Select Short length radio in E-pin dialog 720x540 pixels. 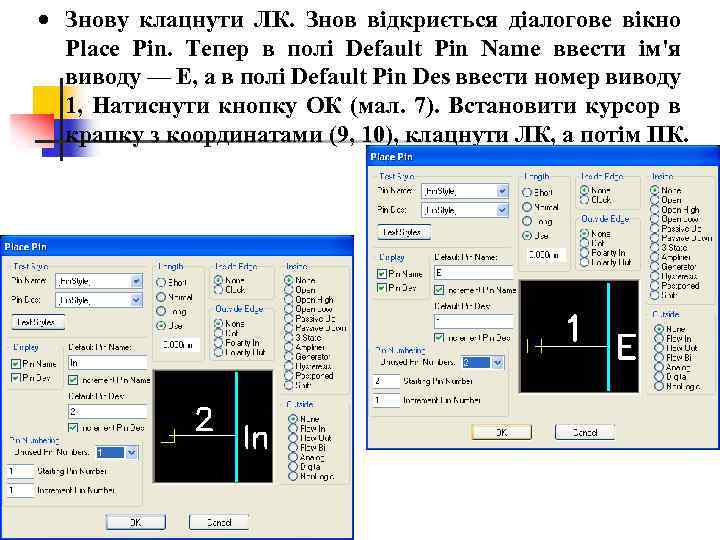[x=527, y=193]
